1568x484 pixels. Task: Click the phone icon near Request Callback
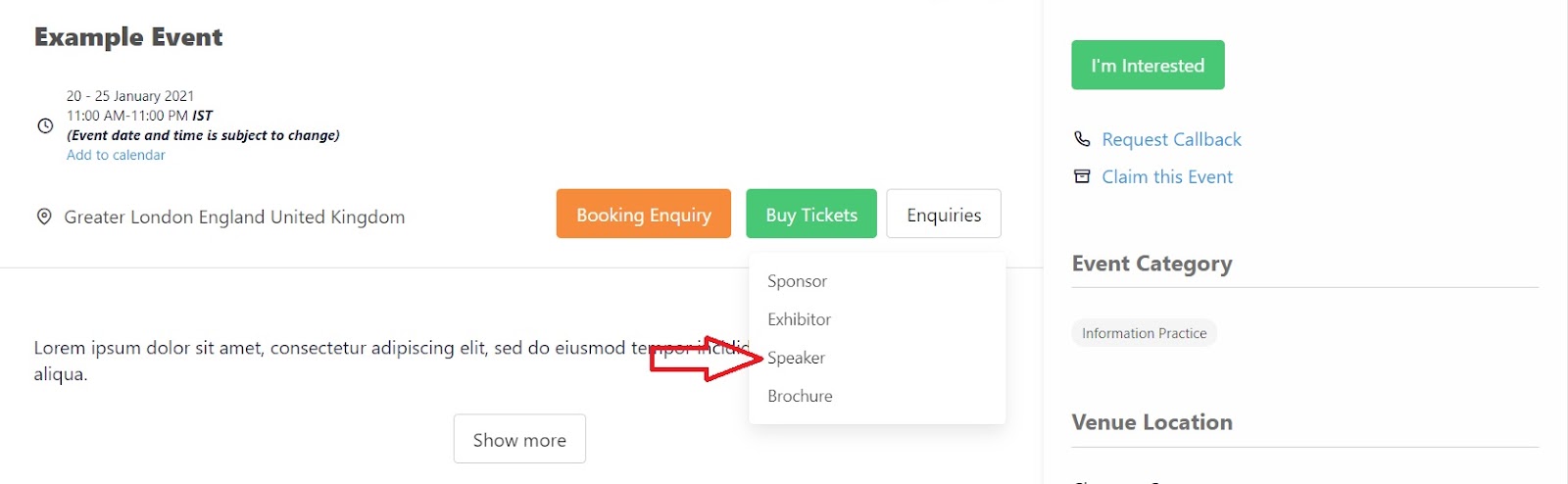1082,139
